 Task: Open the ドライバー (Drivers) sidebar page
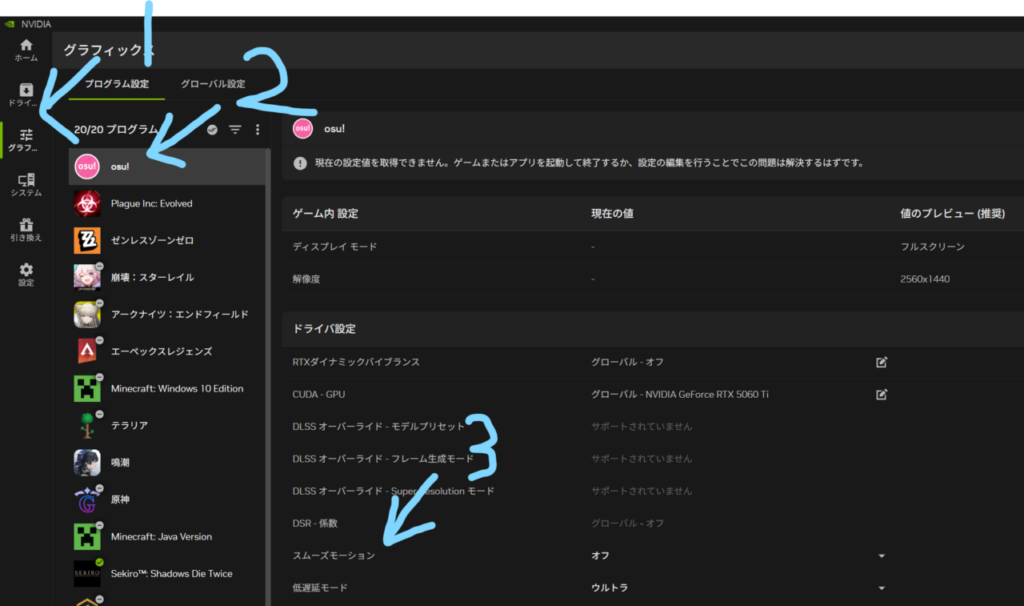(26, 94)
